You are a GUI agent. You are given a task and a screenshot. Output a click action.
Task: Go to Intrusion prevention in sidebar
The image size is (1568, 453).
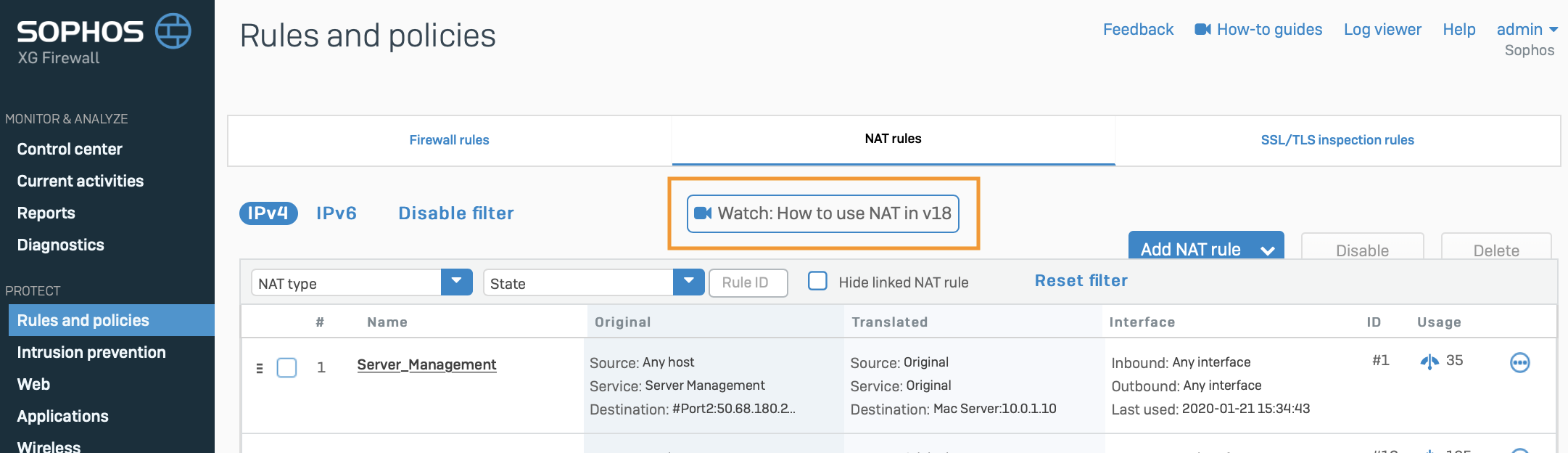click(91, 353)
